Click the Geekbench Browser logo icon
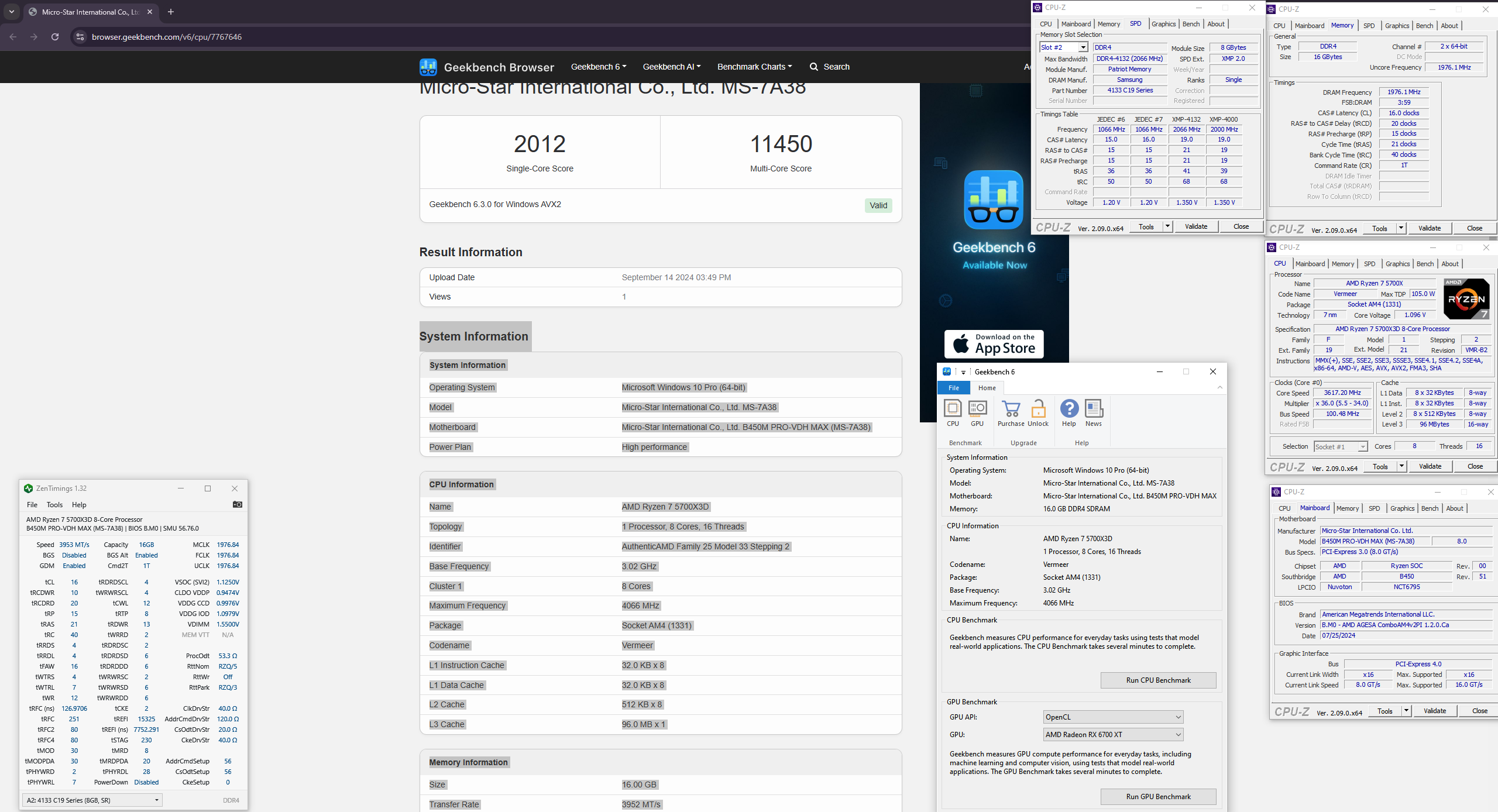Viewport: 1498px width, 812px height. 428,67
